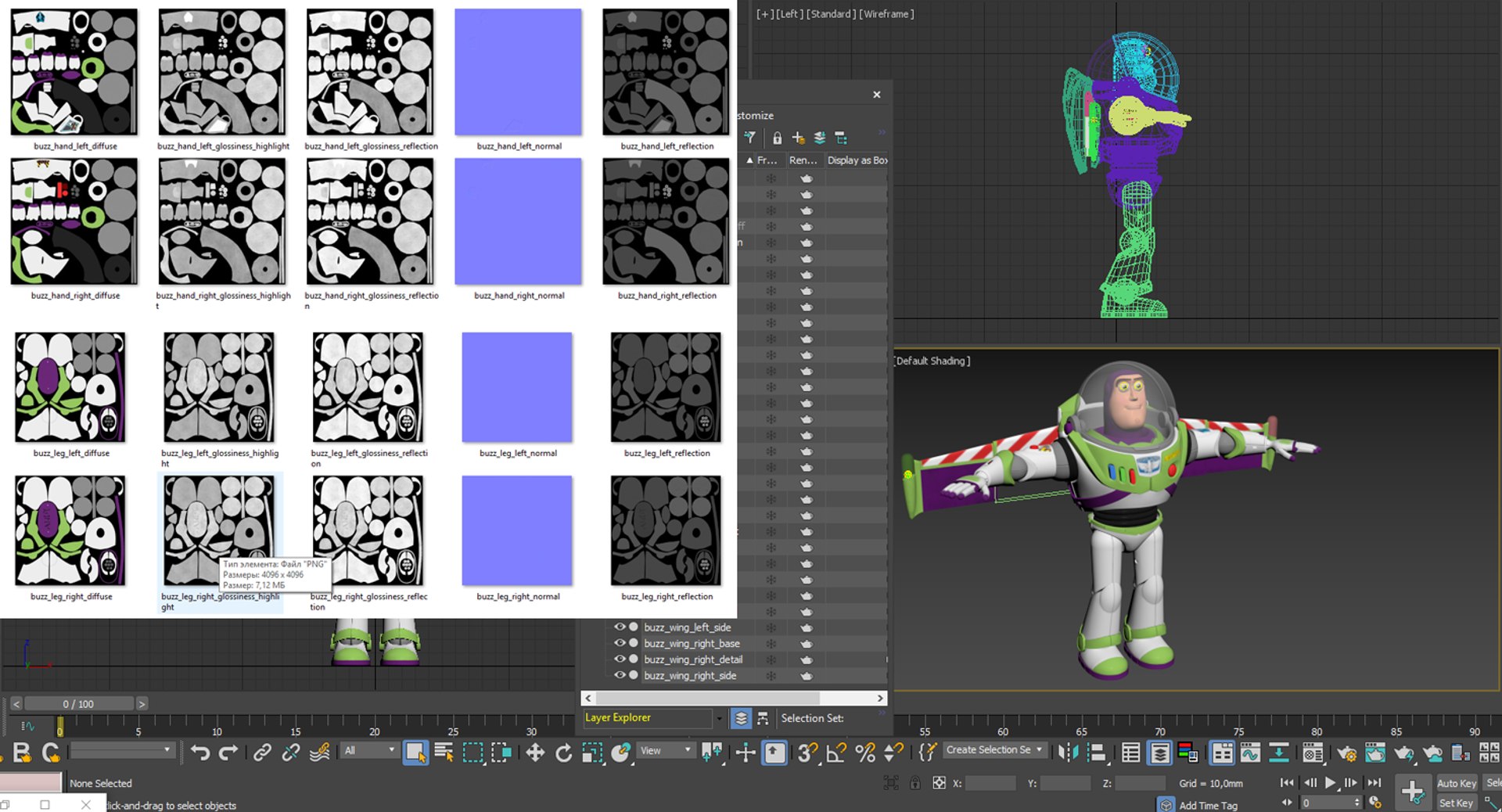Open Curve Editor from main toolbar
Screen dimensions: 1502x812
point(1250,753)
